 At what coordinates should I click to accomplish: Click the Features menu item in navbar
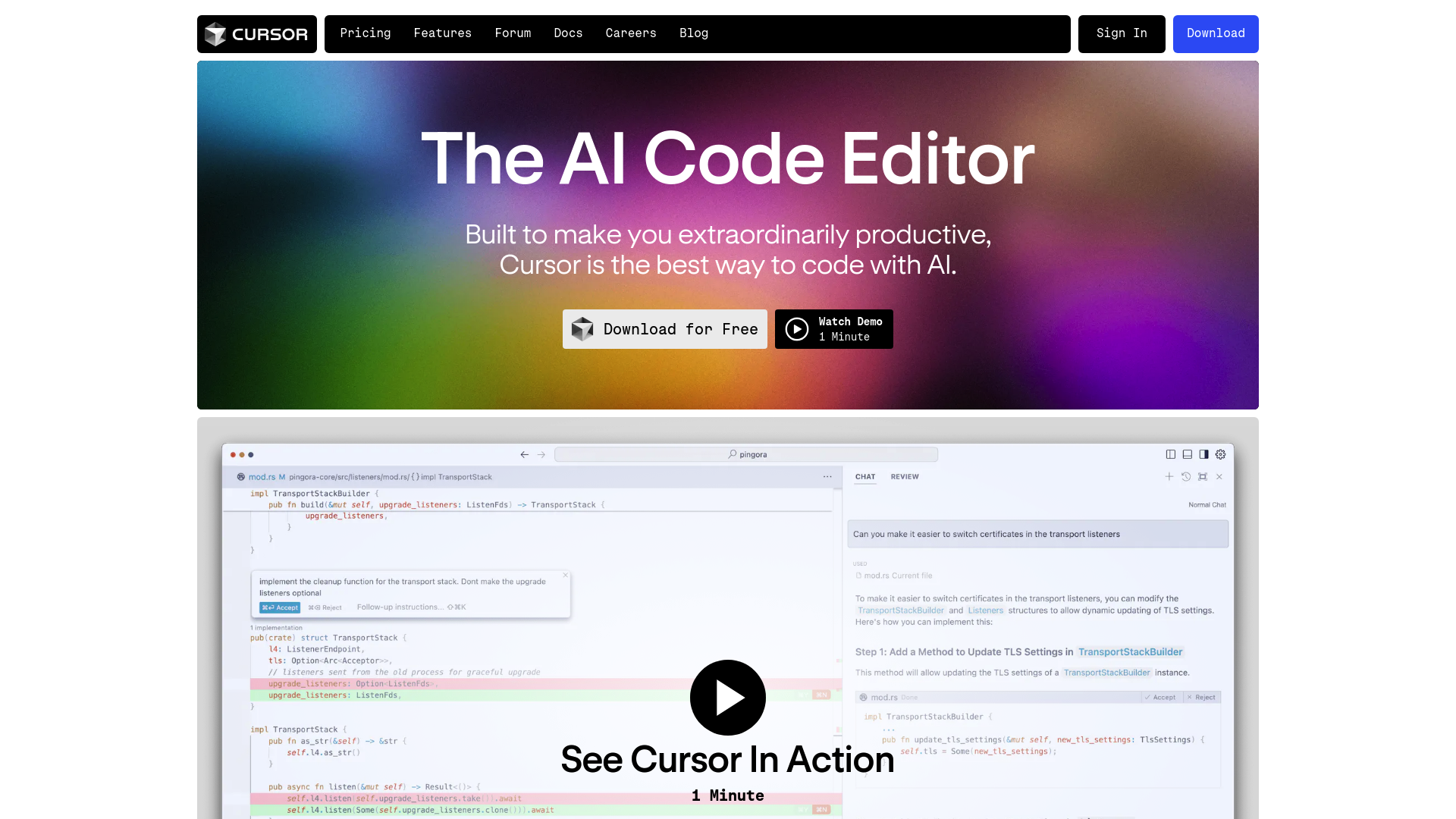click(x=443, y=33)
